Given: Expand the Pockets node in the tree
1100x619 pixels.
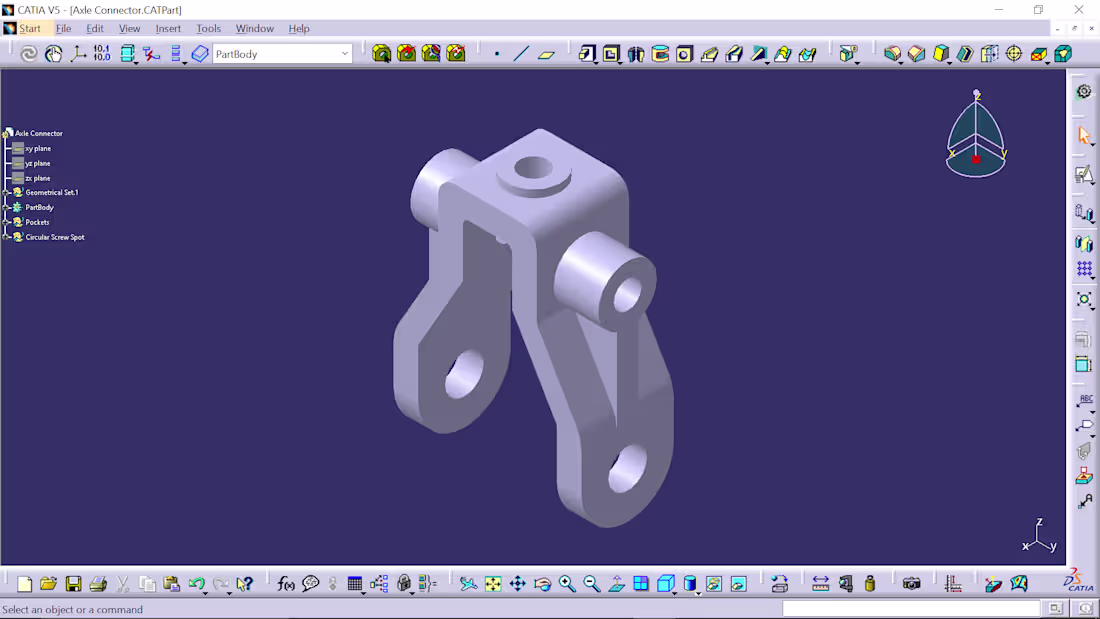Looking at the screenshot, I should [x=7, y=222].
